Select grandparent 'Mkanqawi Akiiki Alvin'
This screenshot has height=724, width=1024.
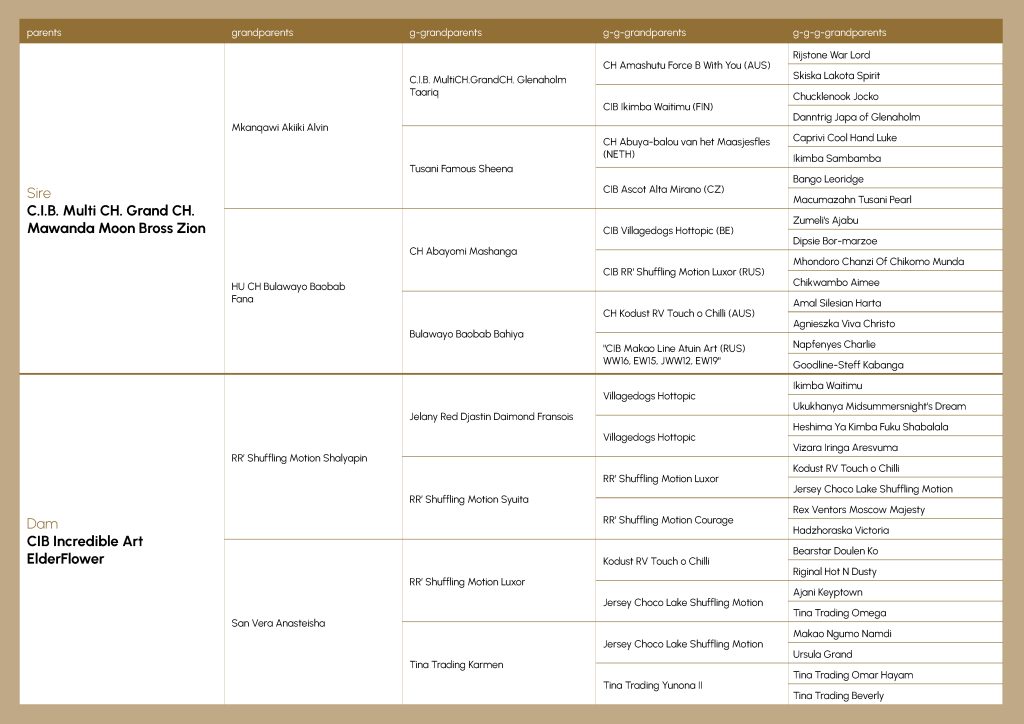tap(280, 127)
